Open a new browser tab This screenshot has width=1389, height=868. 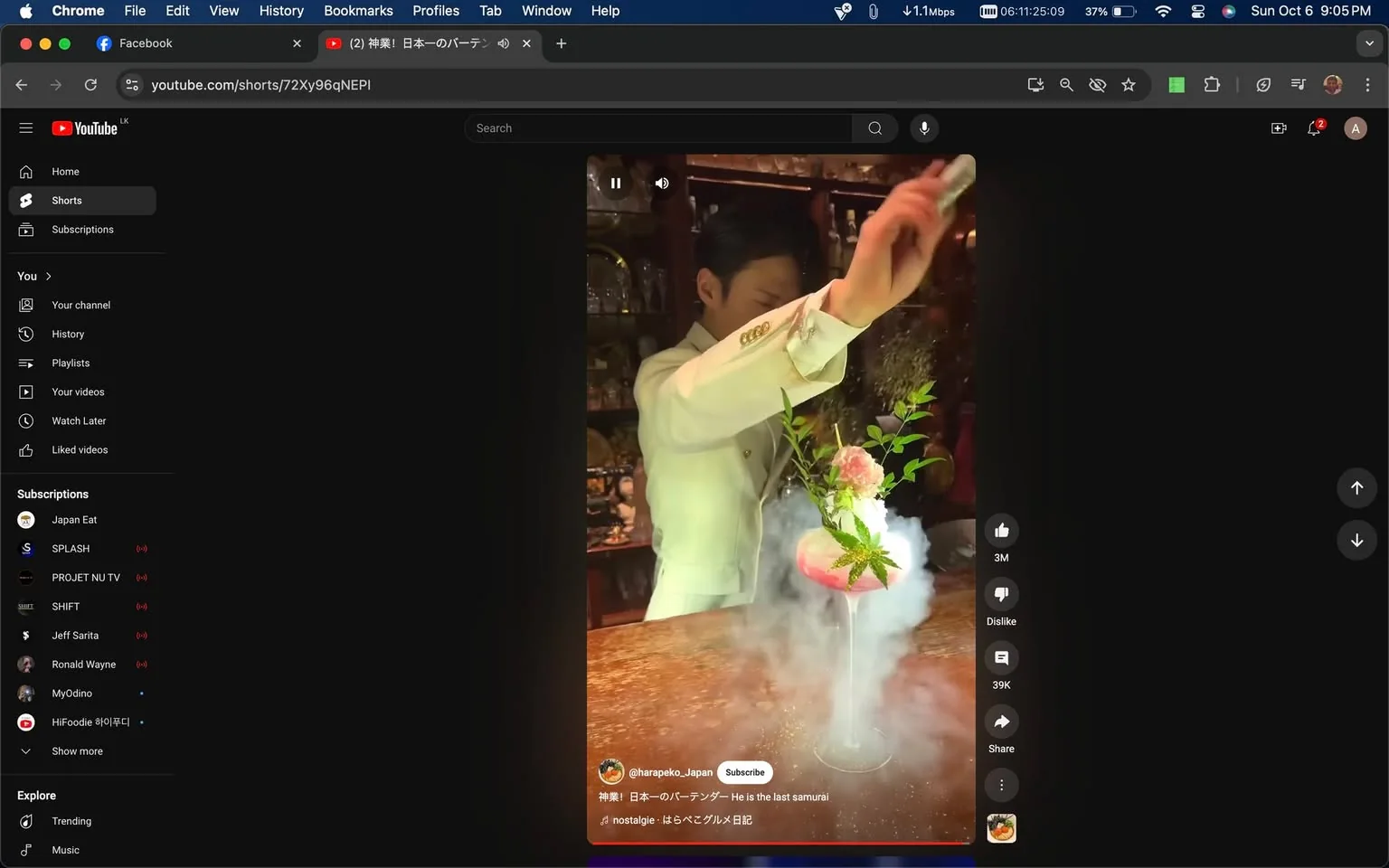coord(561,43)
